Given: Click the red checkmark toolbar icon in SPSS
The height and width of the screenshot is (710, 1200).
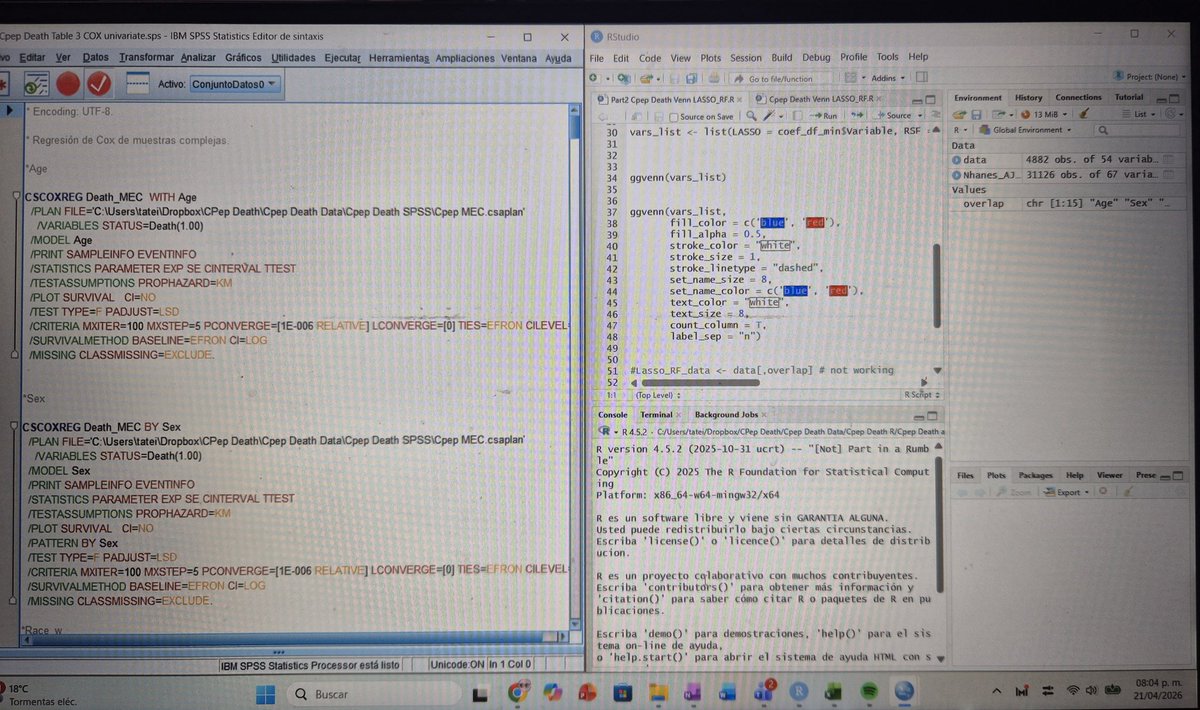Looking at the screenshot, I should coord(100,84).
